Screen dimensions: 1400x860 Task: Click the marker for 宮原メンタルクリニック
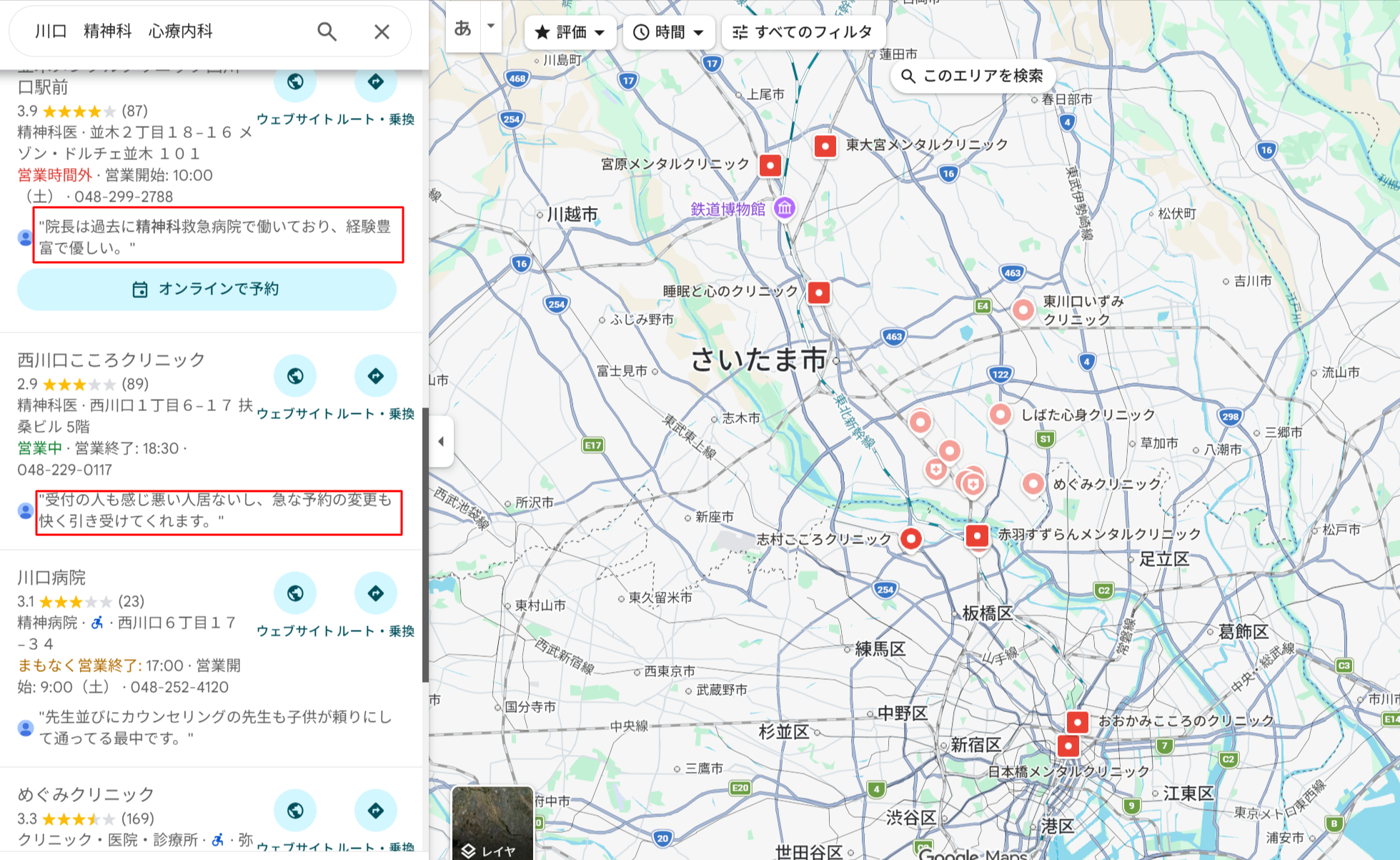coord(770,165)
